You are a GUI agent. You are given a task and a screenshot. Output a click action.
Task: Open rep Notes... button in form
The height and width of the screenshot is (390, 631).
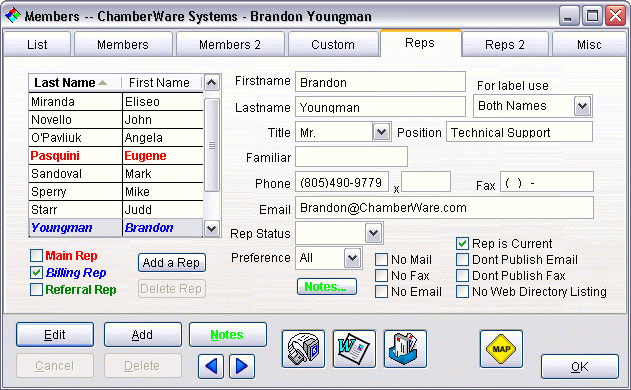pos(327,287)
